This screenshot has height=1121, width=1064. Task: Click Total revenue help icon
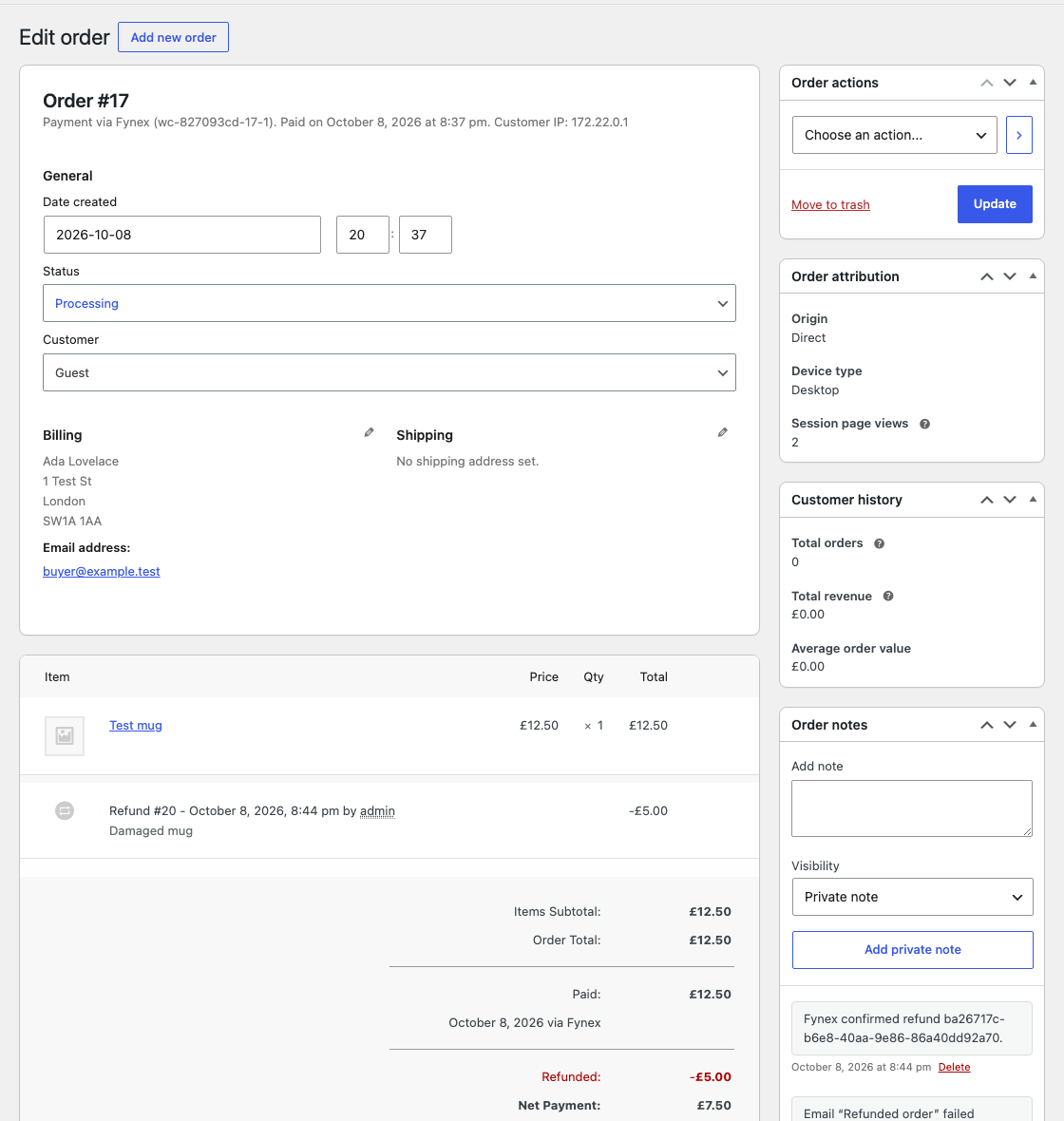click(888, 597)
